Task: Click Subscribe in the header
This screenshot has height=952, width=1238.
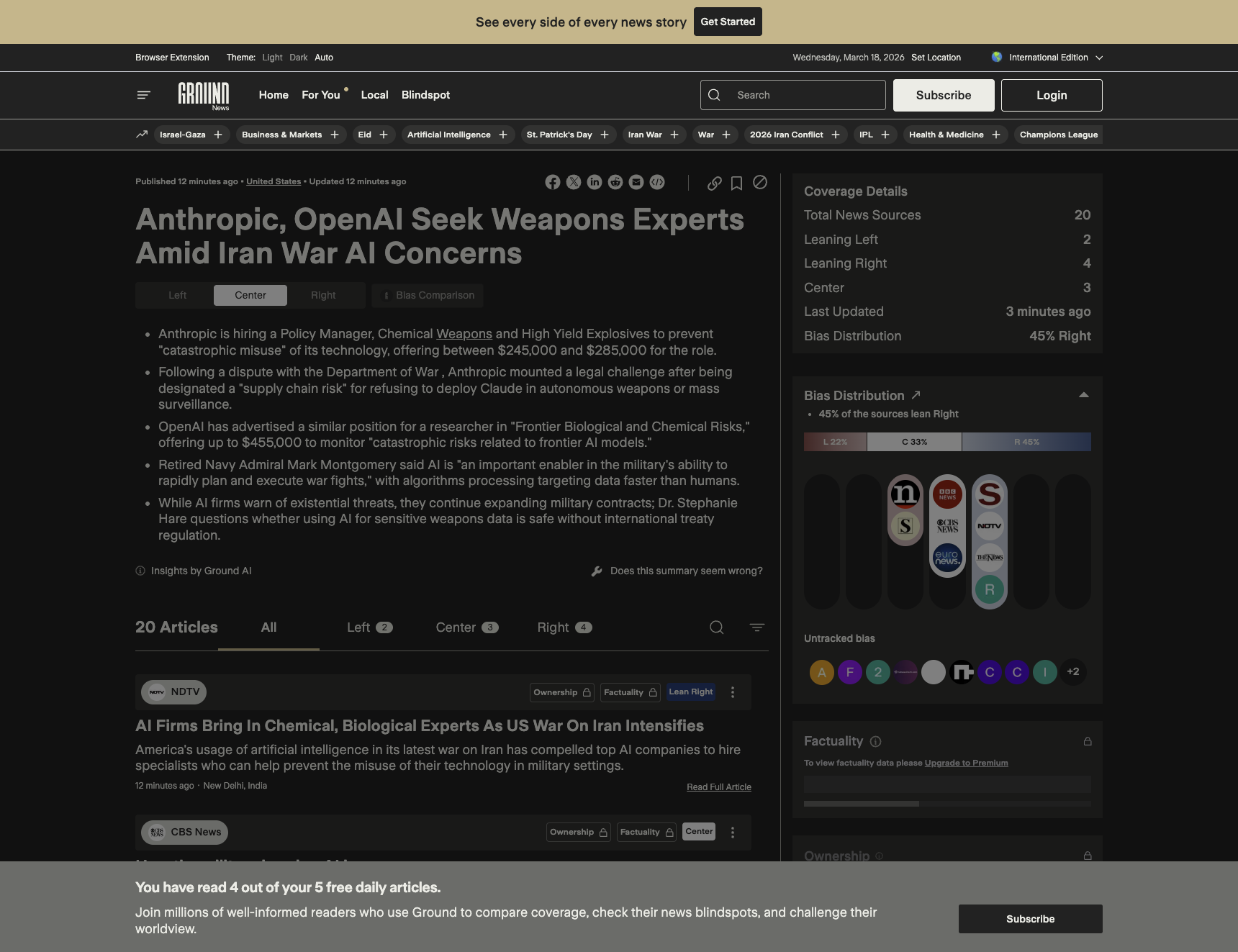Action: 944,95
